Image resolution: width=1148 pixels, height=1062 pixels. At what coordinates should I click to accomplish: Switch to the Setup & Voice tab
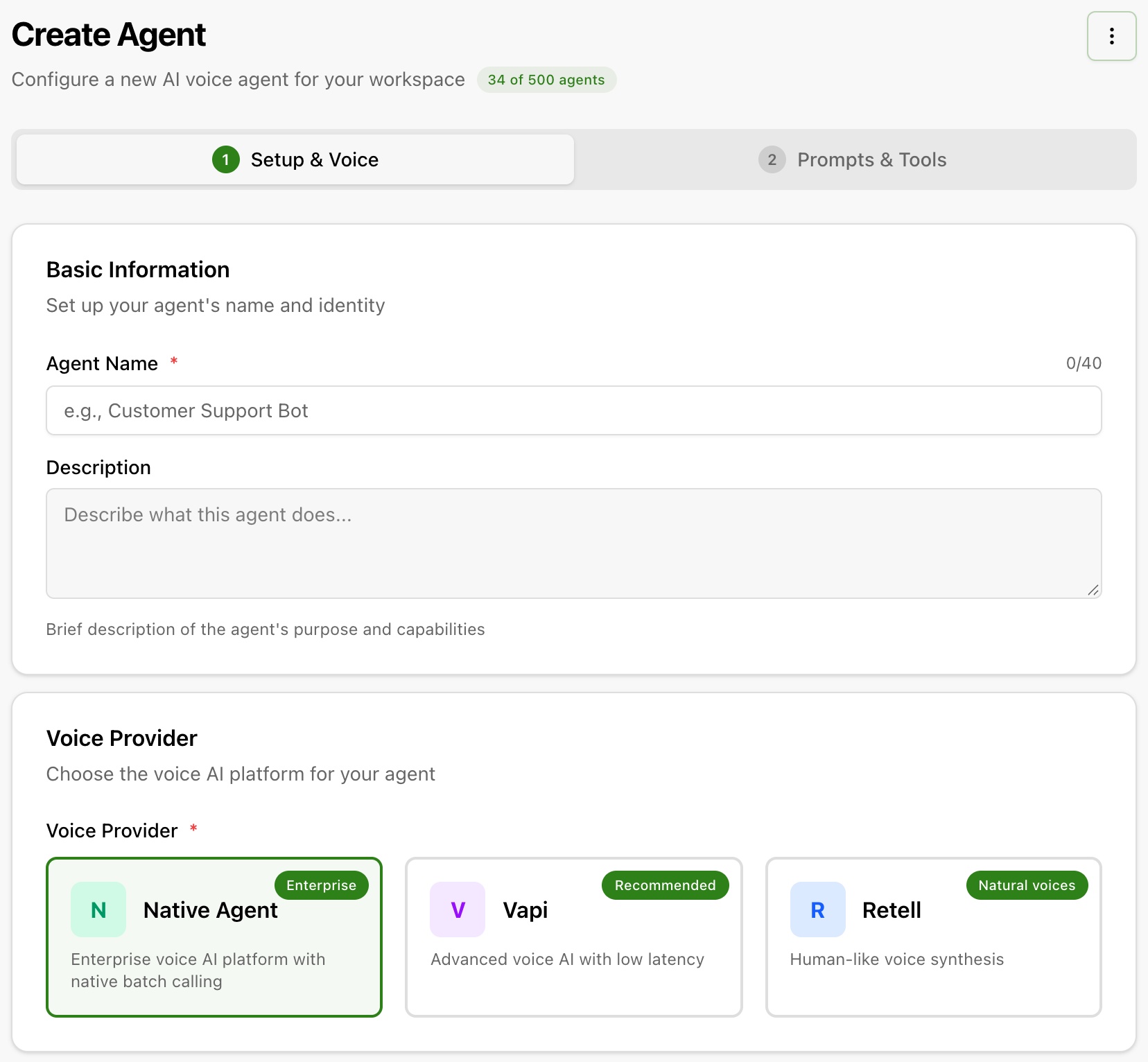[x=295, y=159]
